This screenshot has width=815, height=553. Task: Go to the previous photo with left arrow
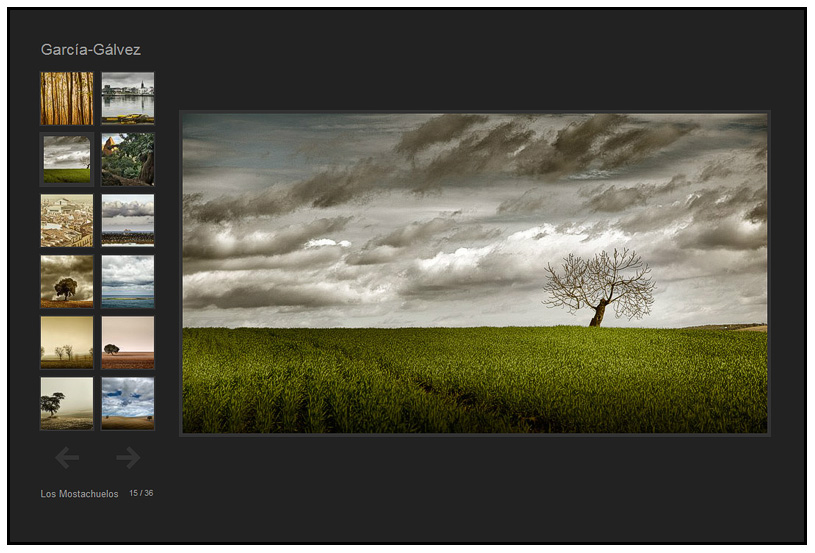pyautogui.click(x=67, y=457)
